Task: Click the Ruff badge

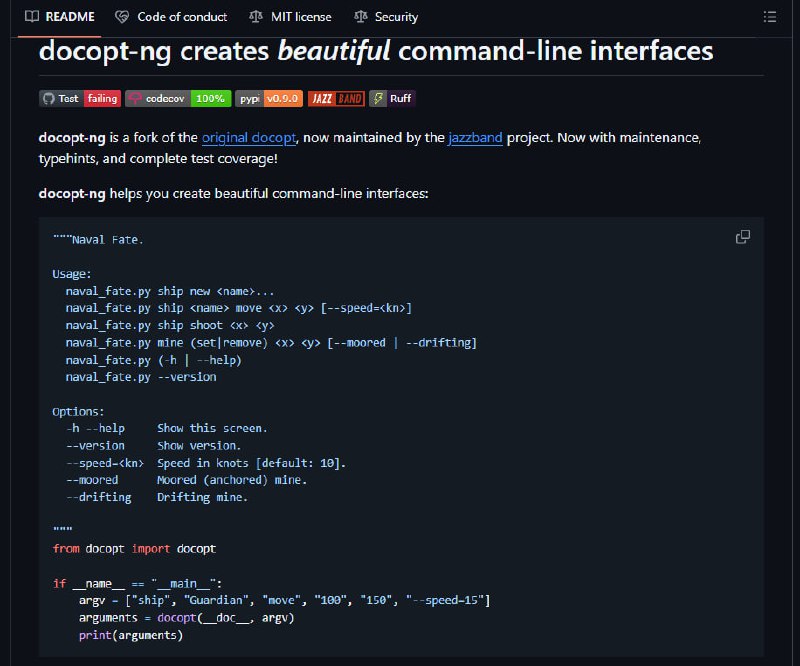Action: click(392, 98)
